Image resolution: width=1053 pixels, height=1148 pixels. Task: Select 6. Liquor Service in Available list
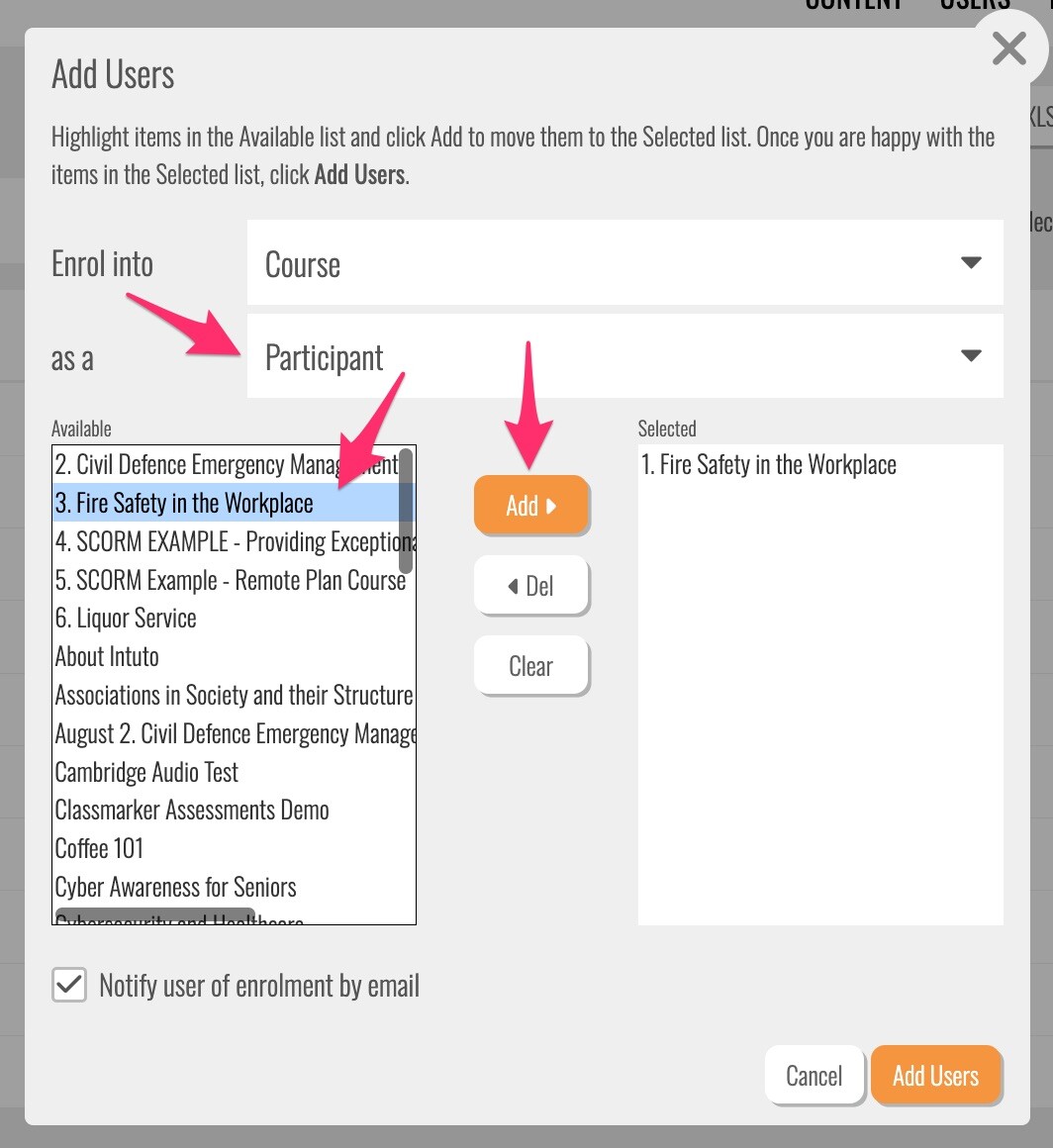click(126, 620)
